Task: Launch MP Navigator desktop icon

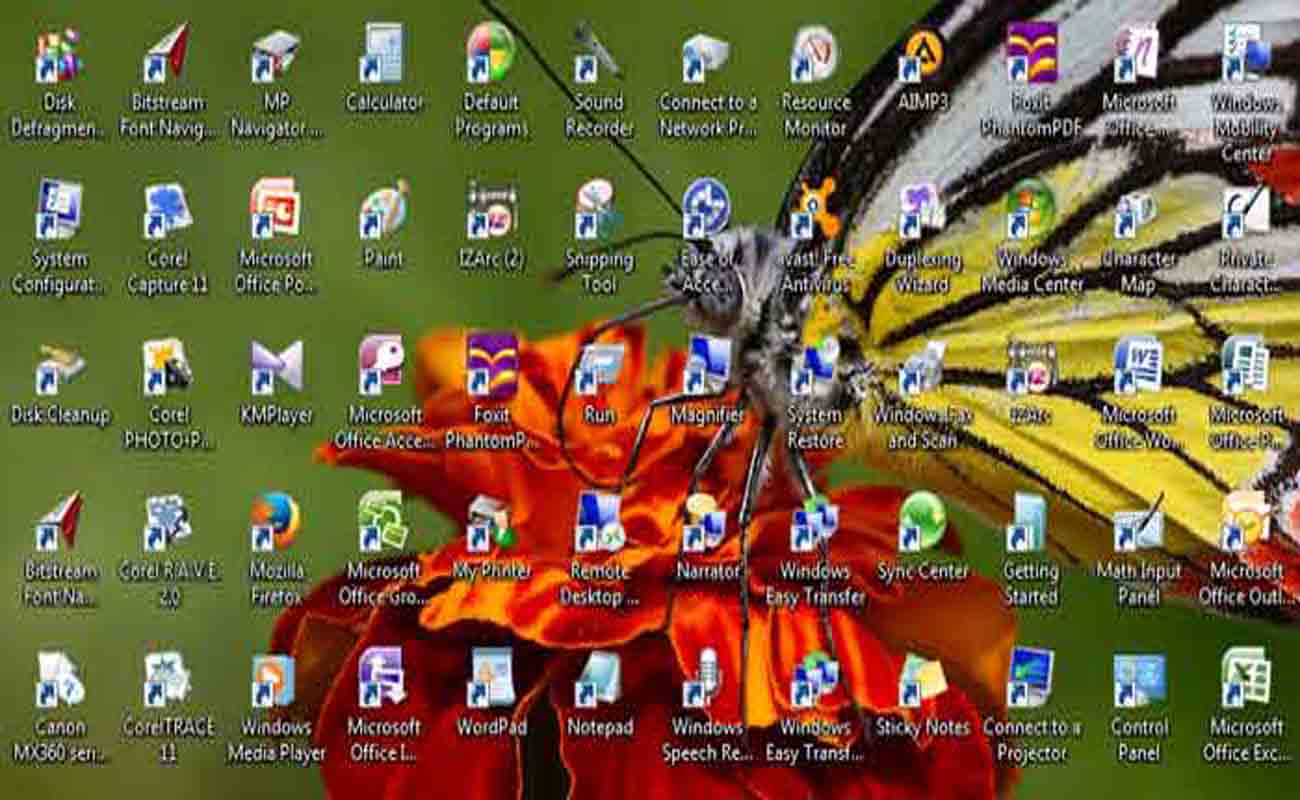Action: coord(275,56)
